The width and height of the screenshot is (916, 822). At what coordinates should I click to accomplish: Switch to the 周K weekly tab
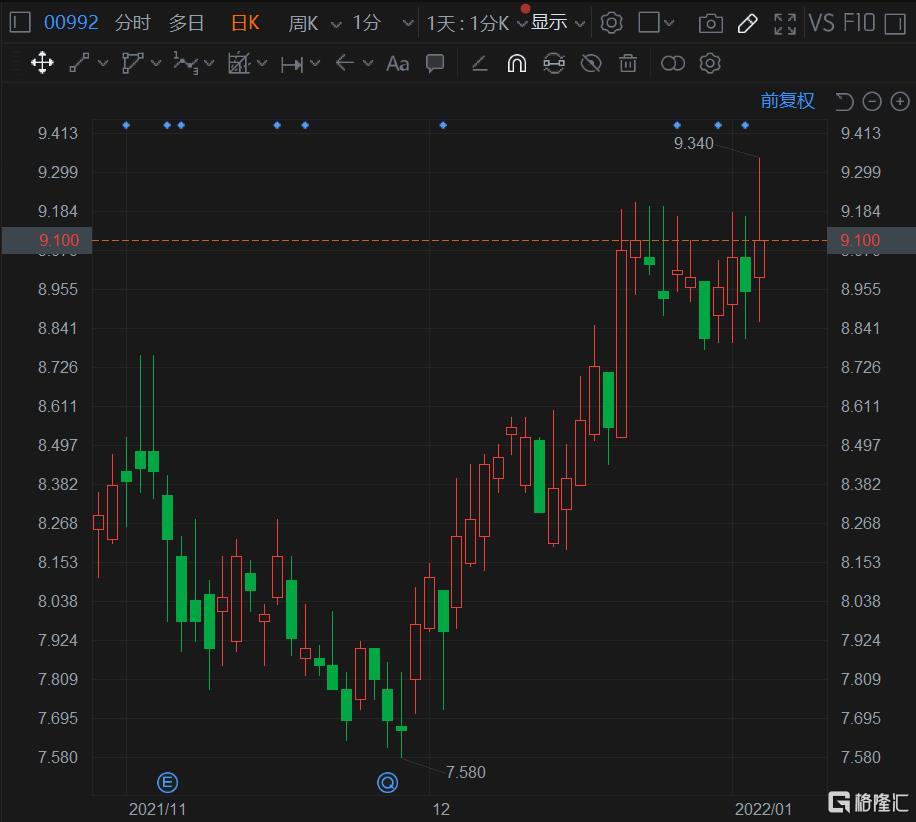coord(303,23)
